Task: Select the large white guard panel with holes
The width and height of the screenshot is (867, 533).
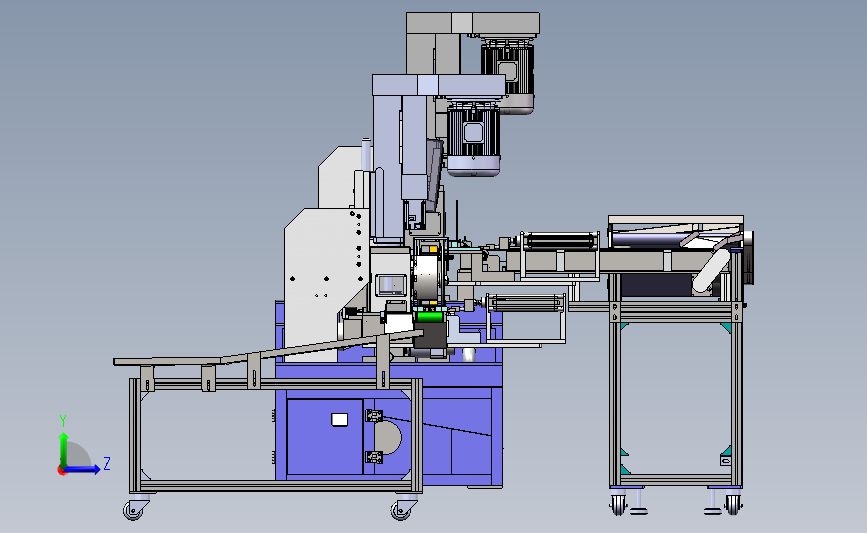Action: pos(322,275)
